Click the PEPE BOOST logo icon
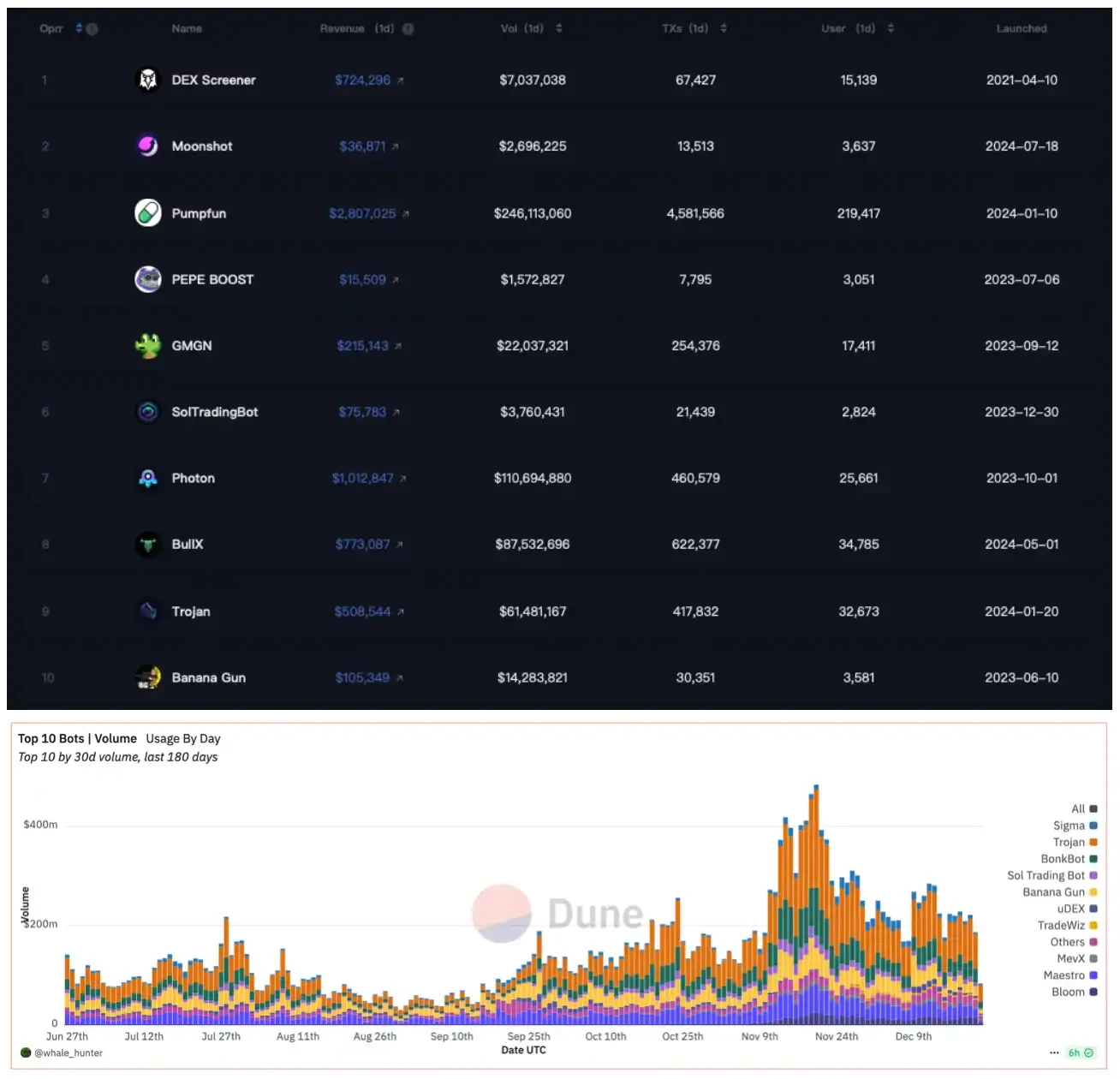Viewport: 1120px width, 1079px height. coord(148,279)
